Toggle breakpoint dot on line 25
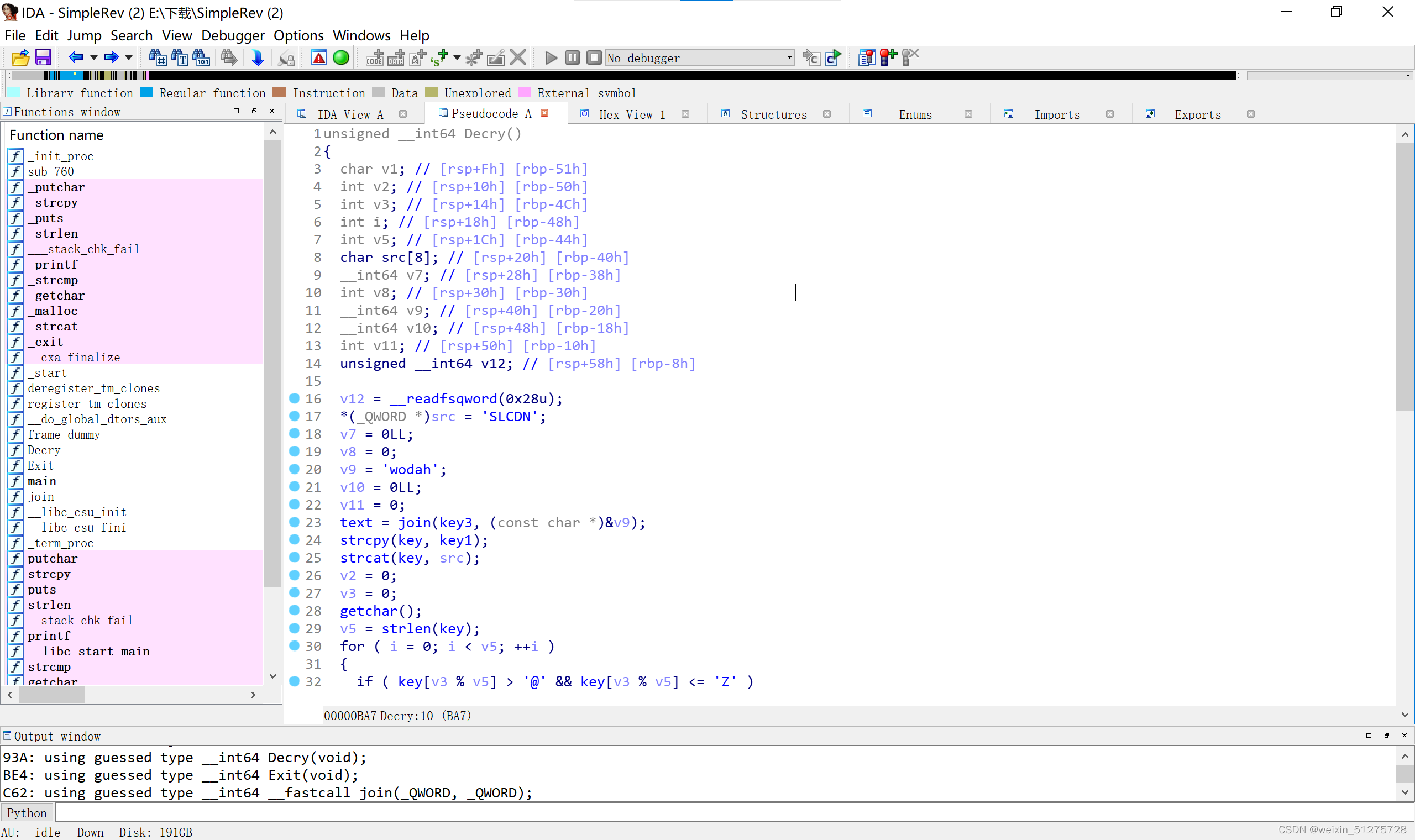This screenshot has height=840, width=1415. point(294,558)
